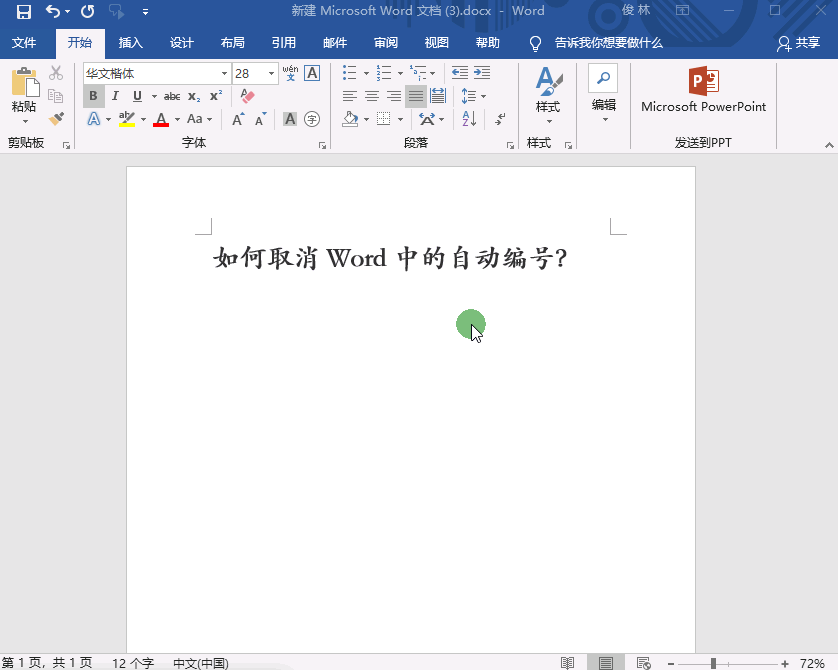Viewport: 838px width, 670px height.
Task: Toggle Bold formatting
Action: point(93,96)
